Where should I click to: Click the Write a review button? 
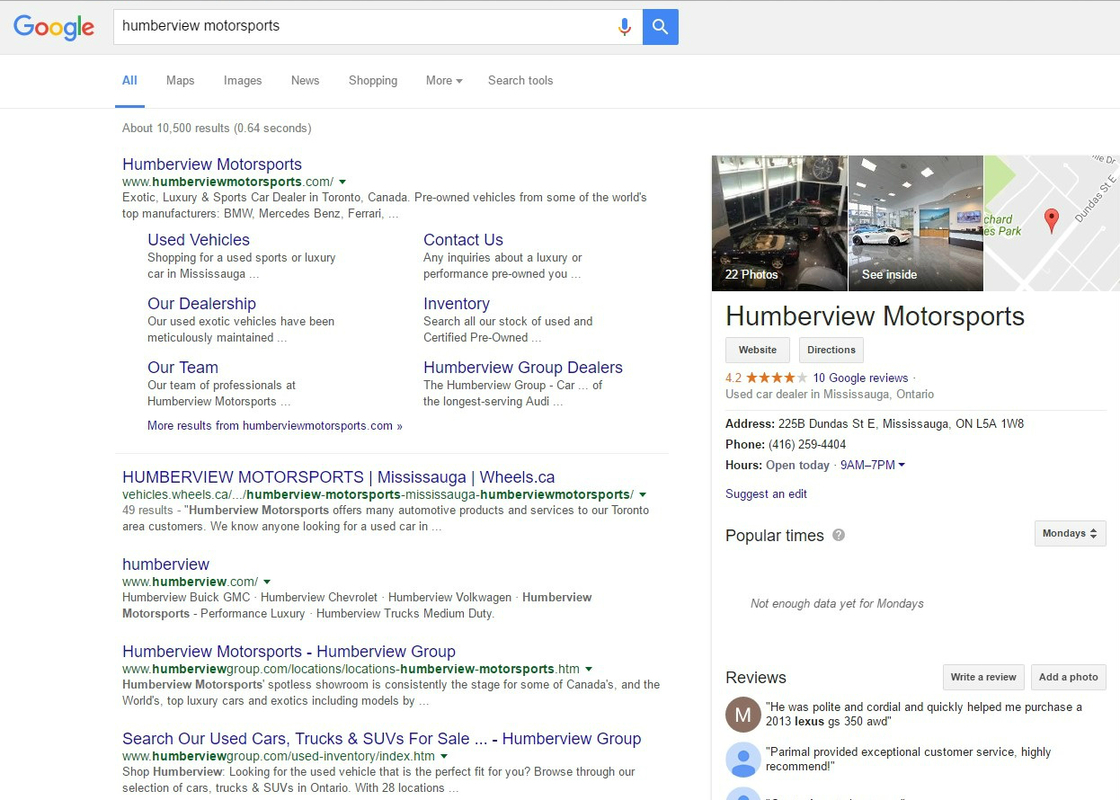pyautogui.click(x=983, y=677)
